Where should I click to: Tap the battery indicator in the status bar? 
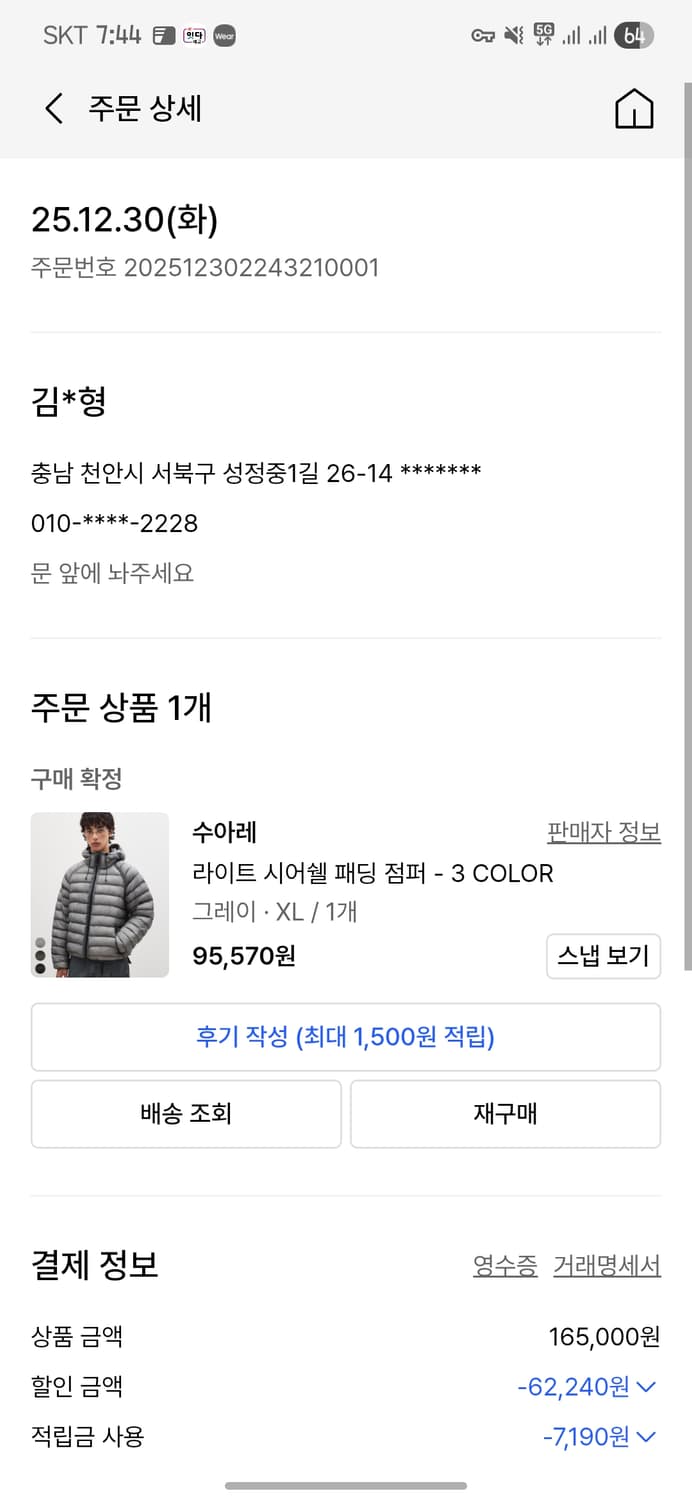point(633,35)
